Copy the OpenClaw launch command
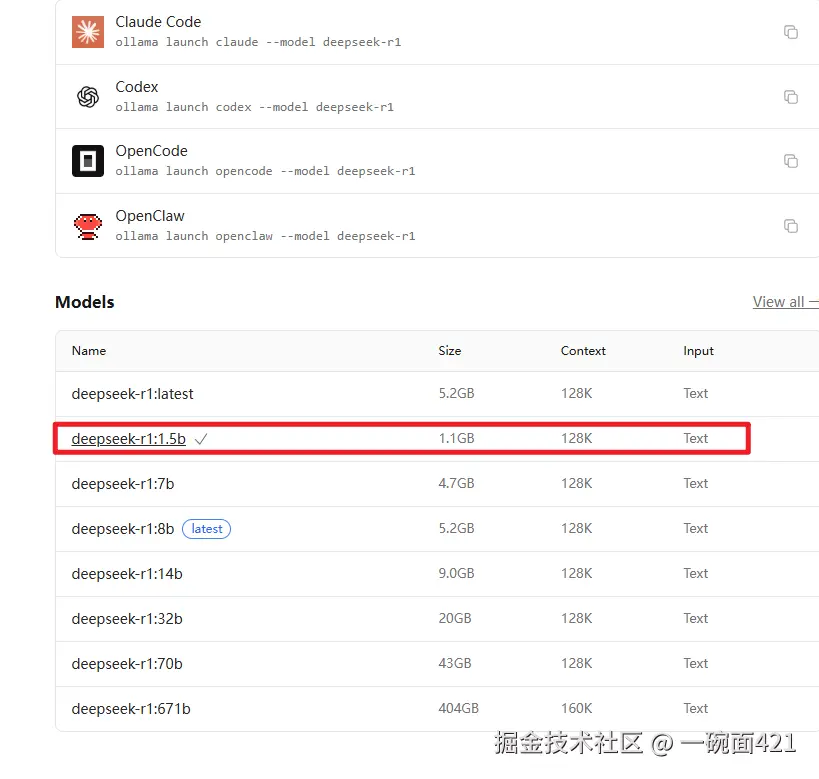The width and height of the screenshot is (819, 779). click(791, 226)
